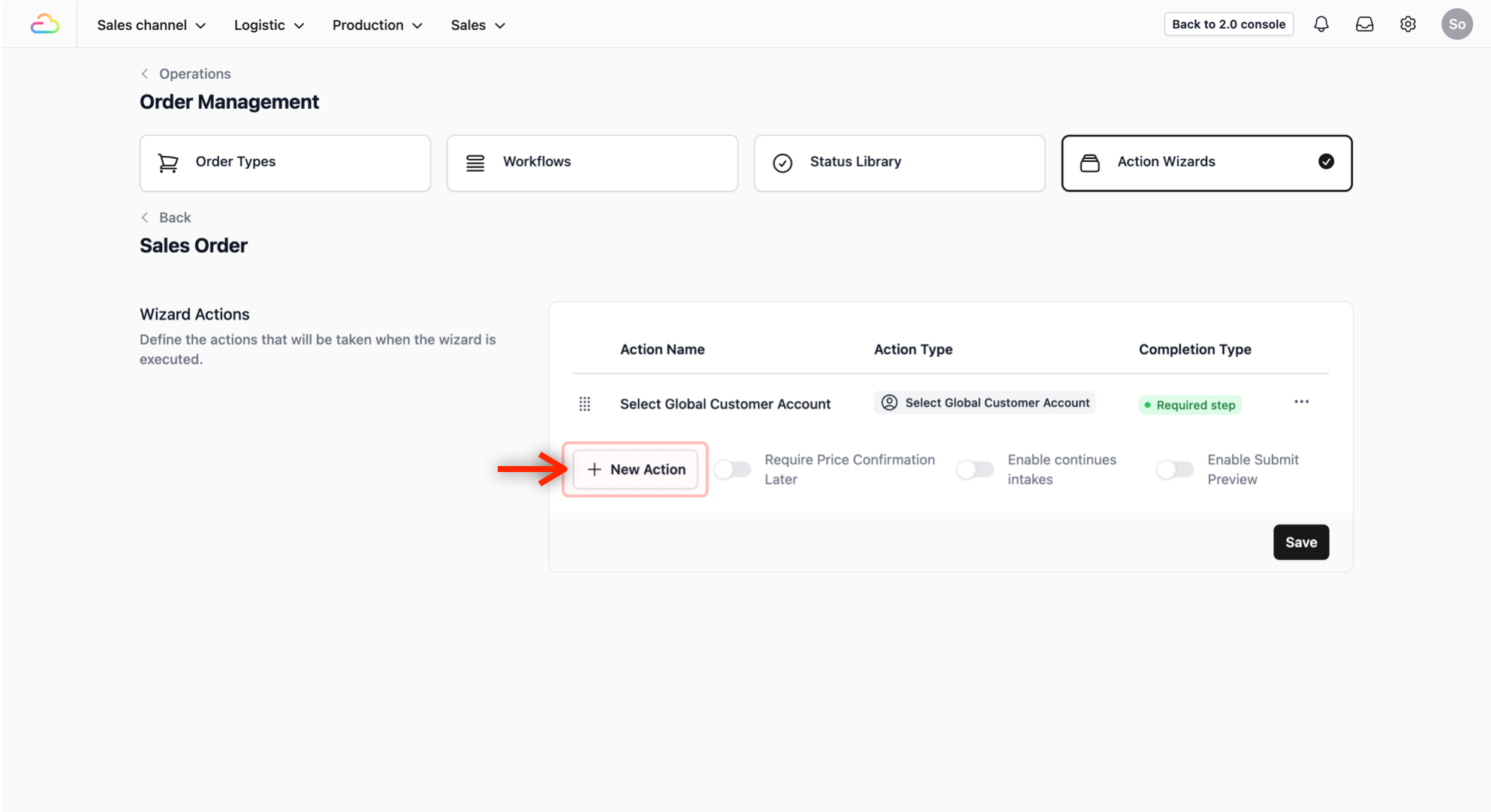
Task: Open the Production dropdown menu
Action: pyautogui.click(x=377, y=25)
